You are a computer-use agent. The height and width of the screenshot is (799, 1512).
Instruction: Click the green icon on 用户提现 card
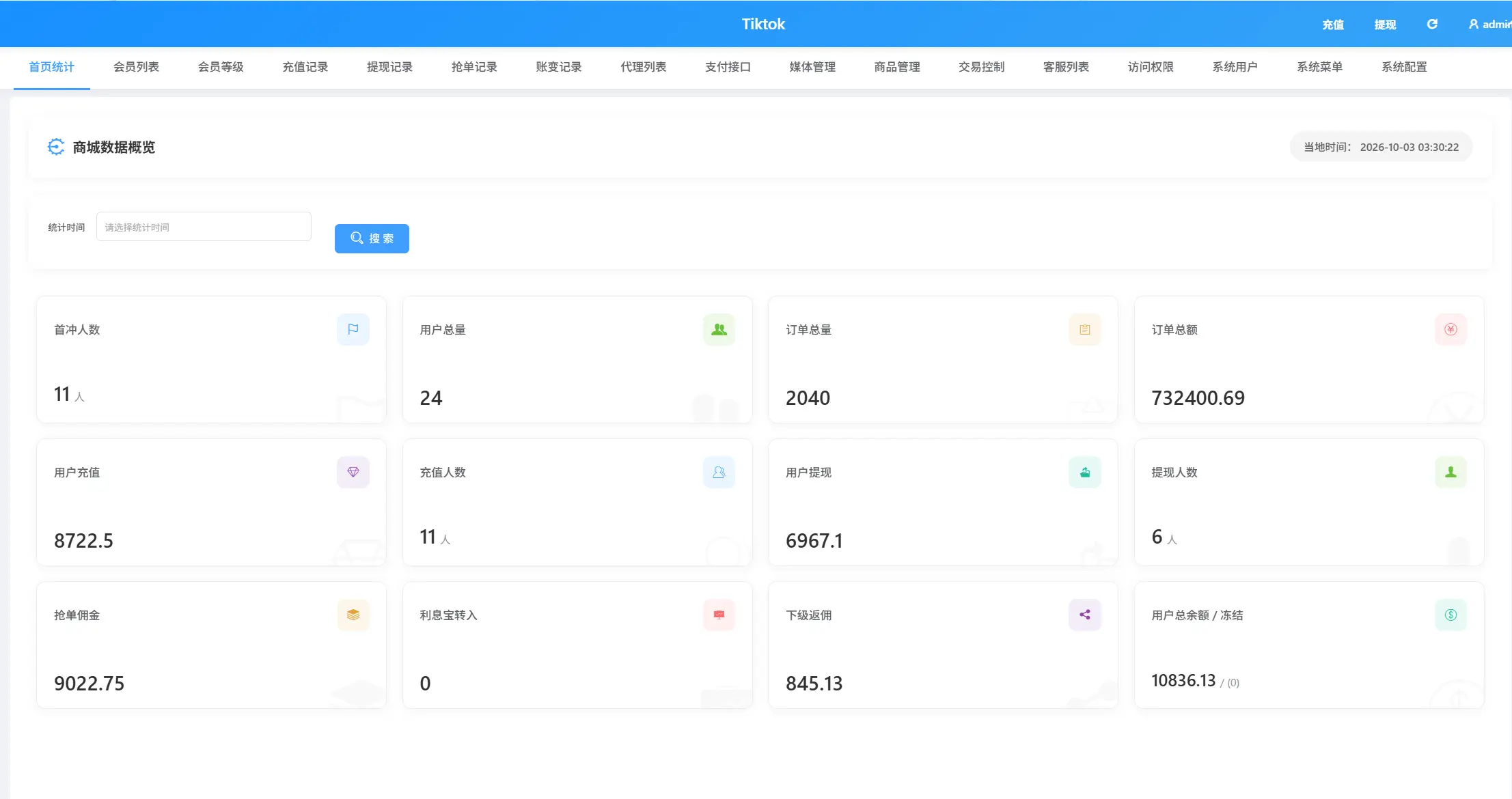point(1085,472)
